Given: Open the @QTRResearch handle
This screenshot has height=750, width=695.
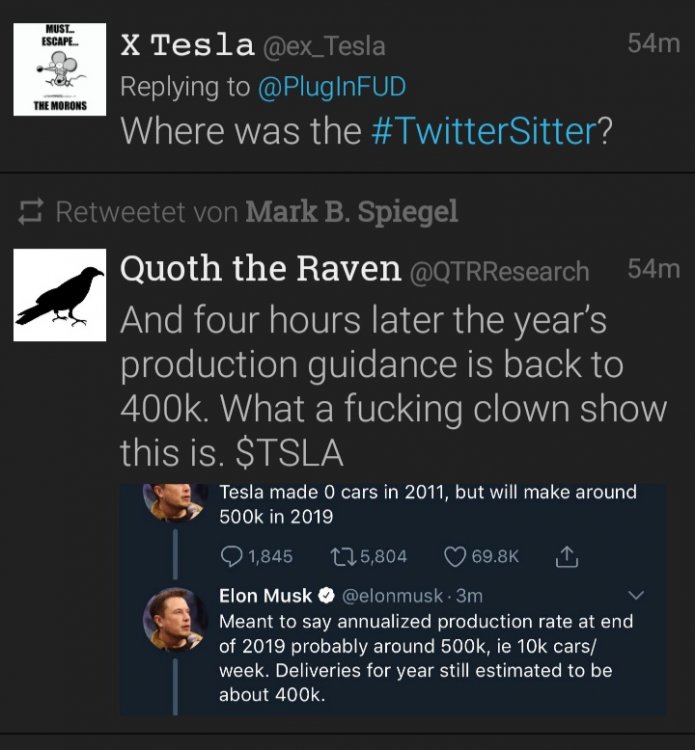Looking at the screenshot, I should (498, 270).
